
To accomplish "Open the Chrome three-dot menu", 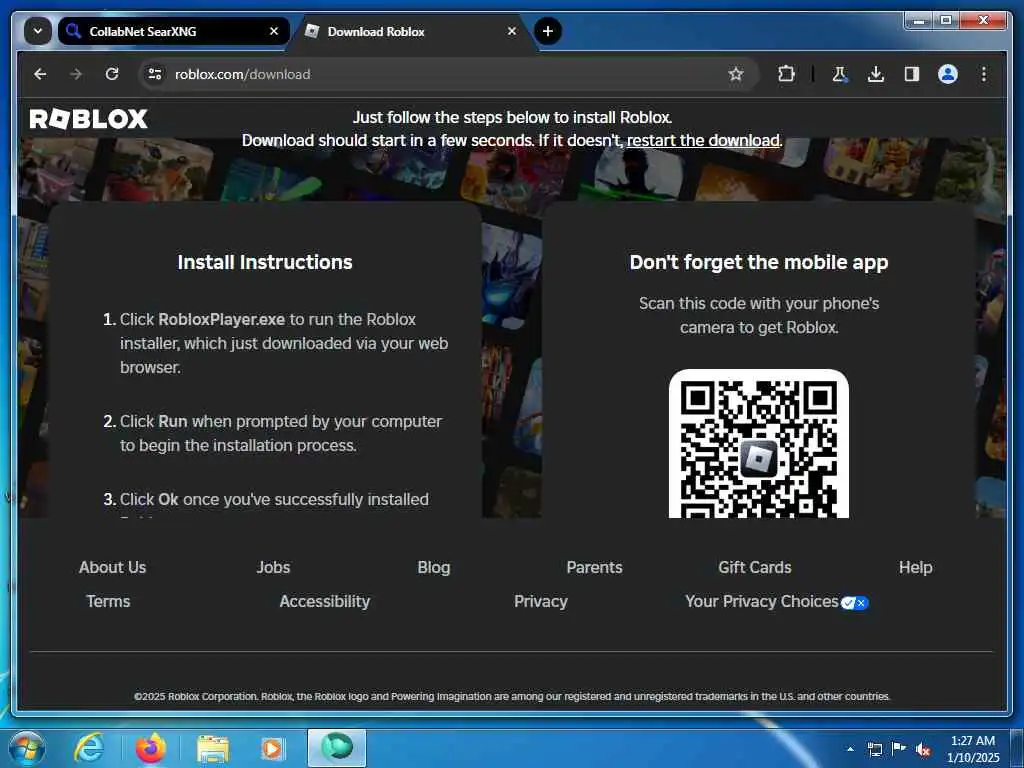I will [984, 74].
